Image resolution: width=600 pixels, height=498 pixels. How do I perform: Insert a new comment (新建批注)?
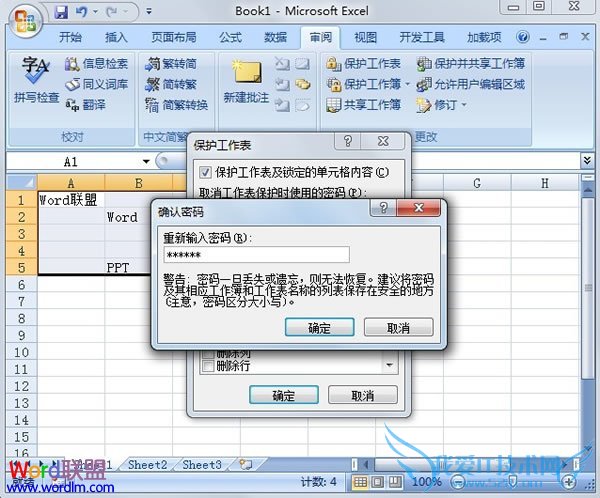click(246, 81)
